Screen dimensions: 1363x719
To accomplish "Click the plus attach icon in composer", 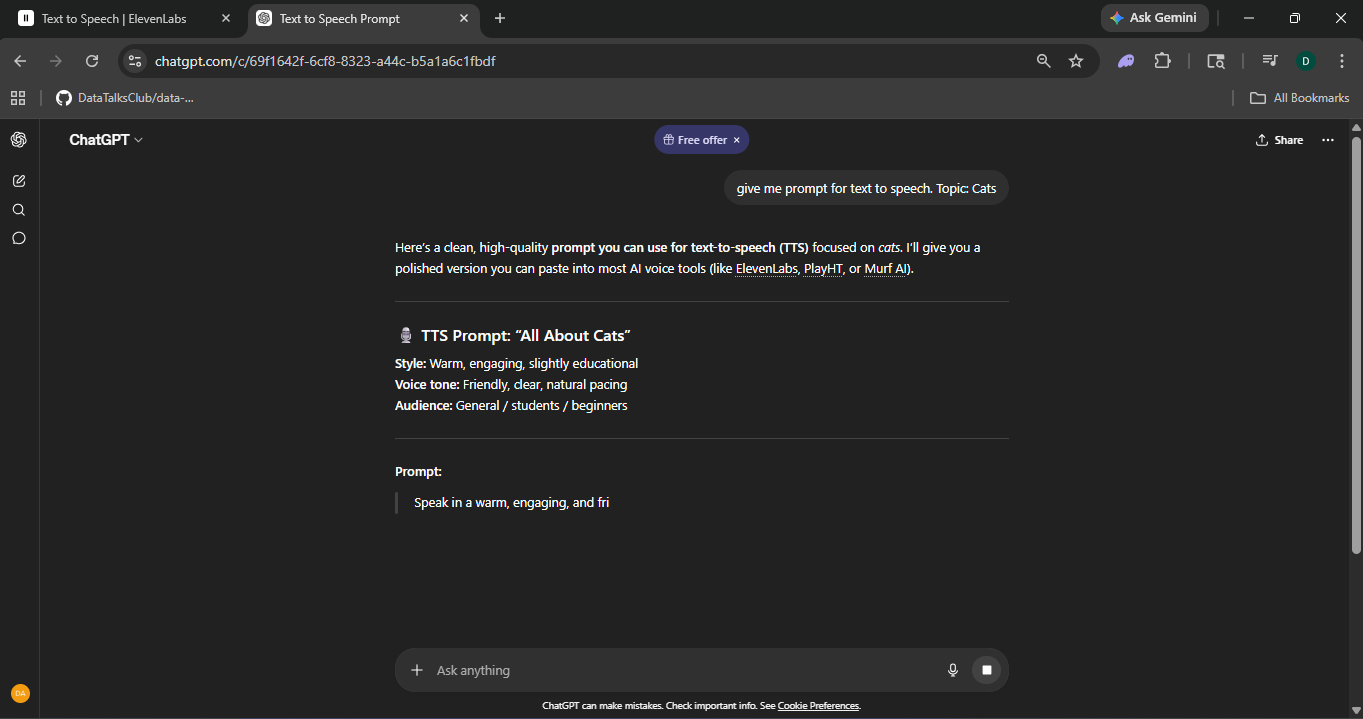I will click(x=417, y=670).
